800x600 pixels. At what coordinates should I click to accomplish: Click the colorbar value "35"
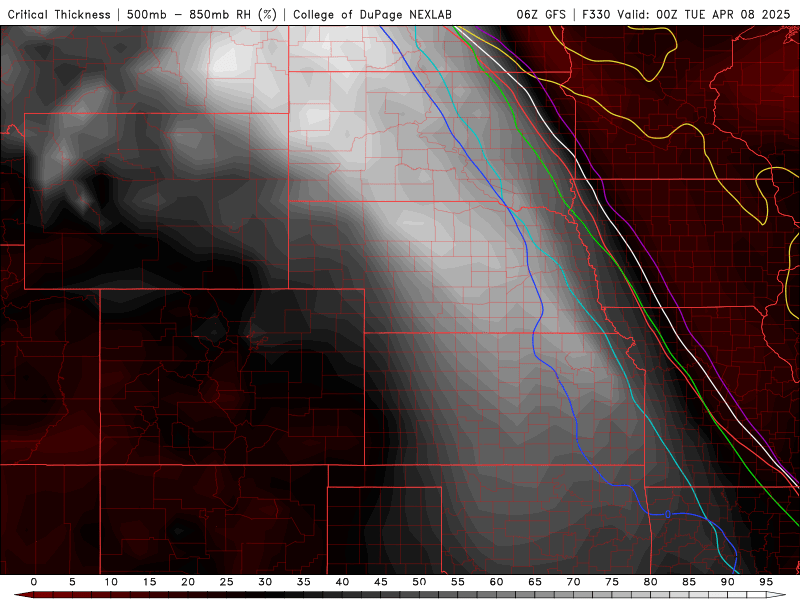[304, 582]
